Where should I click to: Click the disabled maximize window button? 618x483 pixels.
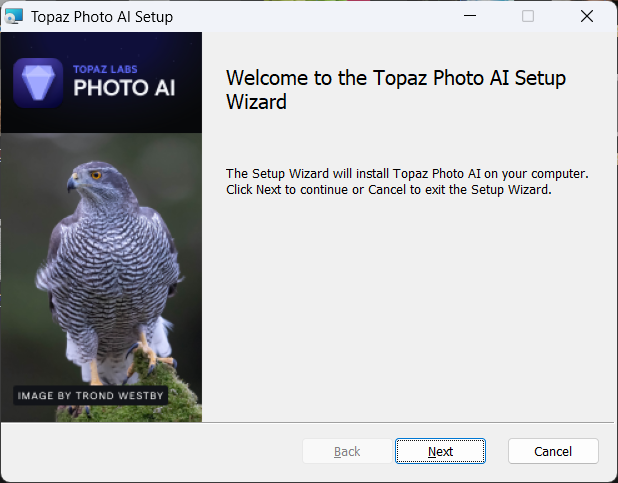pyautogui.click(x=528, y=16)
